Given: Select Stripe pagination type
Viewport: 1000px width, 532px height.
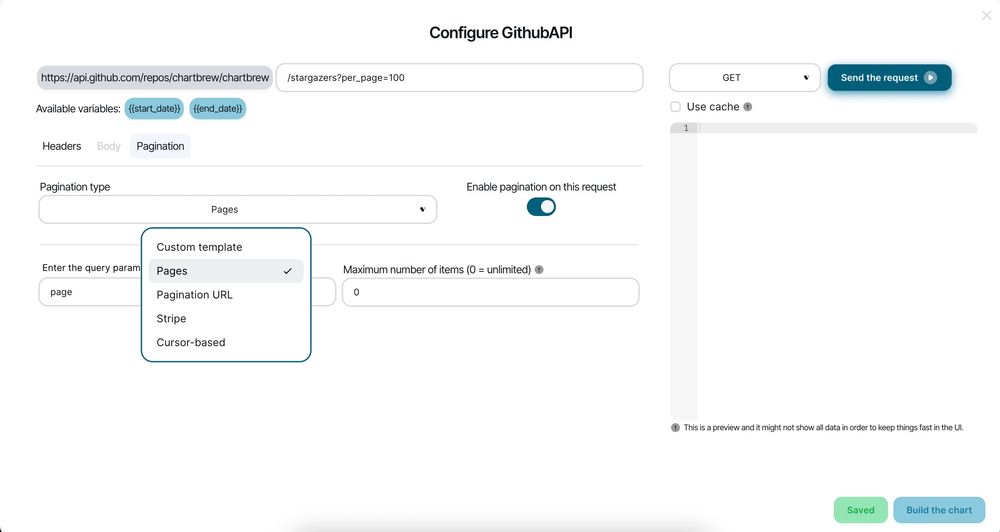Looking at the screenshot, I should click(x=171, y=319).
